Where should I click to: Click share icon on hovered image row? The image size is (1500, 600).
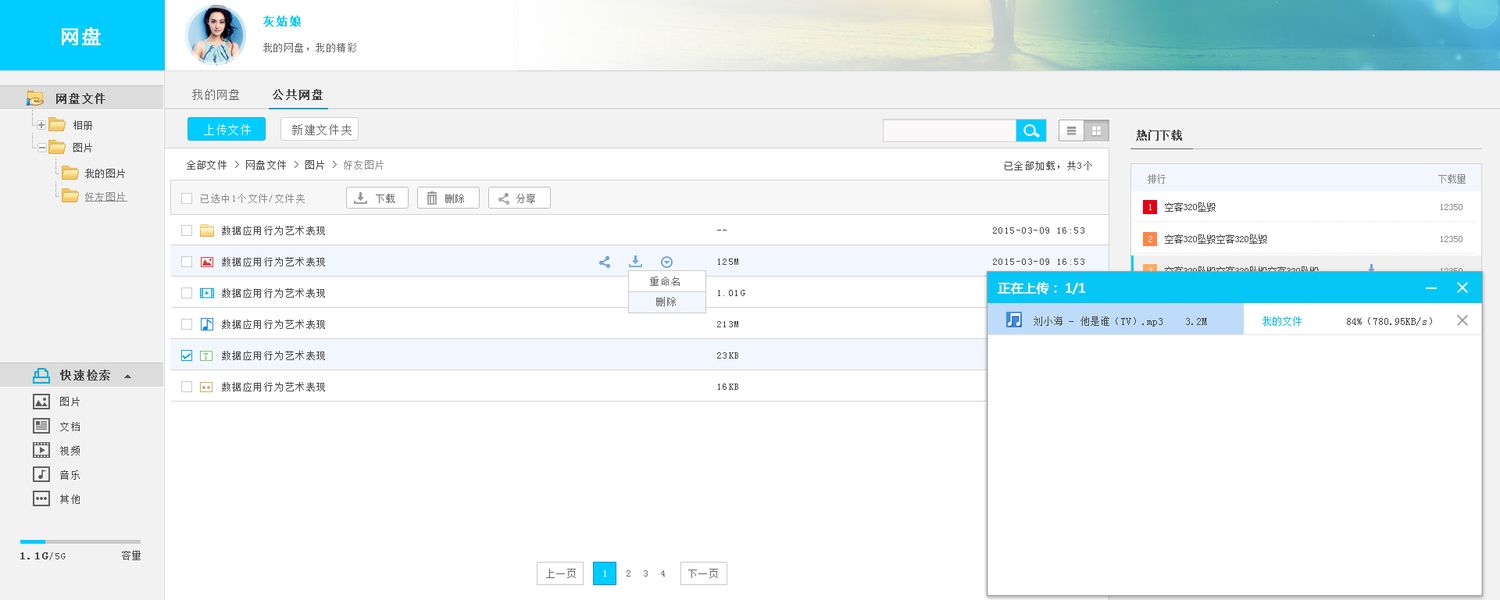pos(605,262)
